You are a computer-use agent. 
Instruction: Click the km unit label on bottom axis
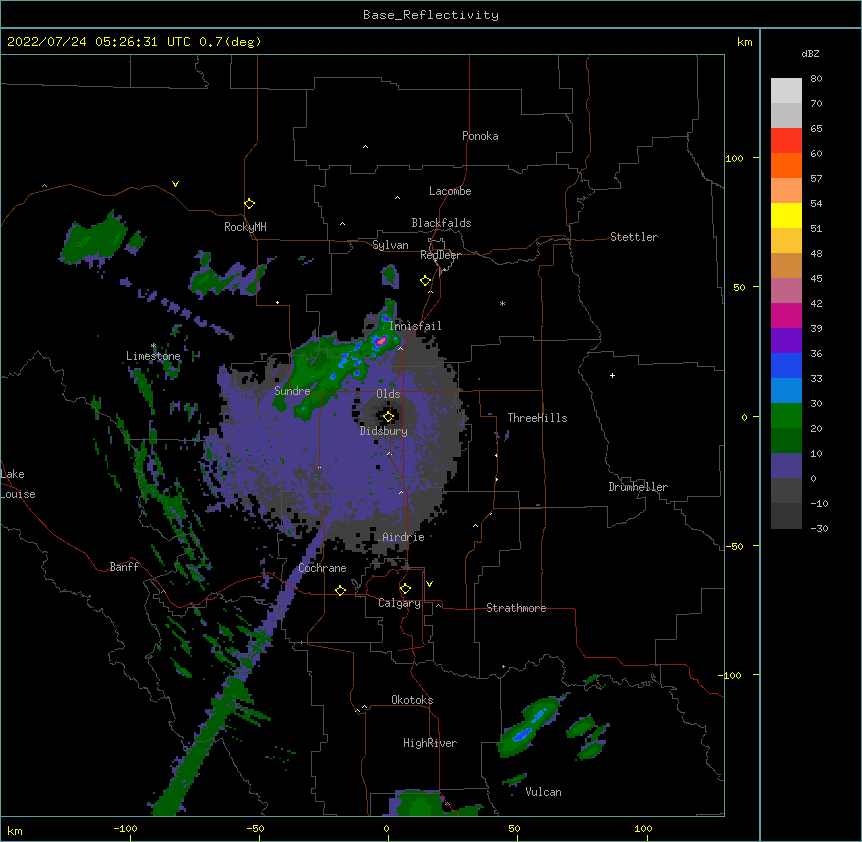point(15,831)
